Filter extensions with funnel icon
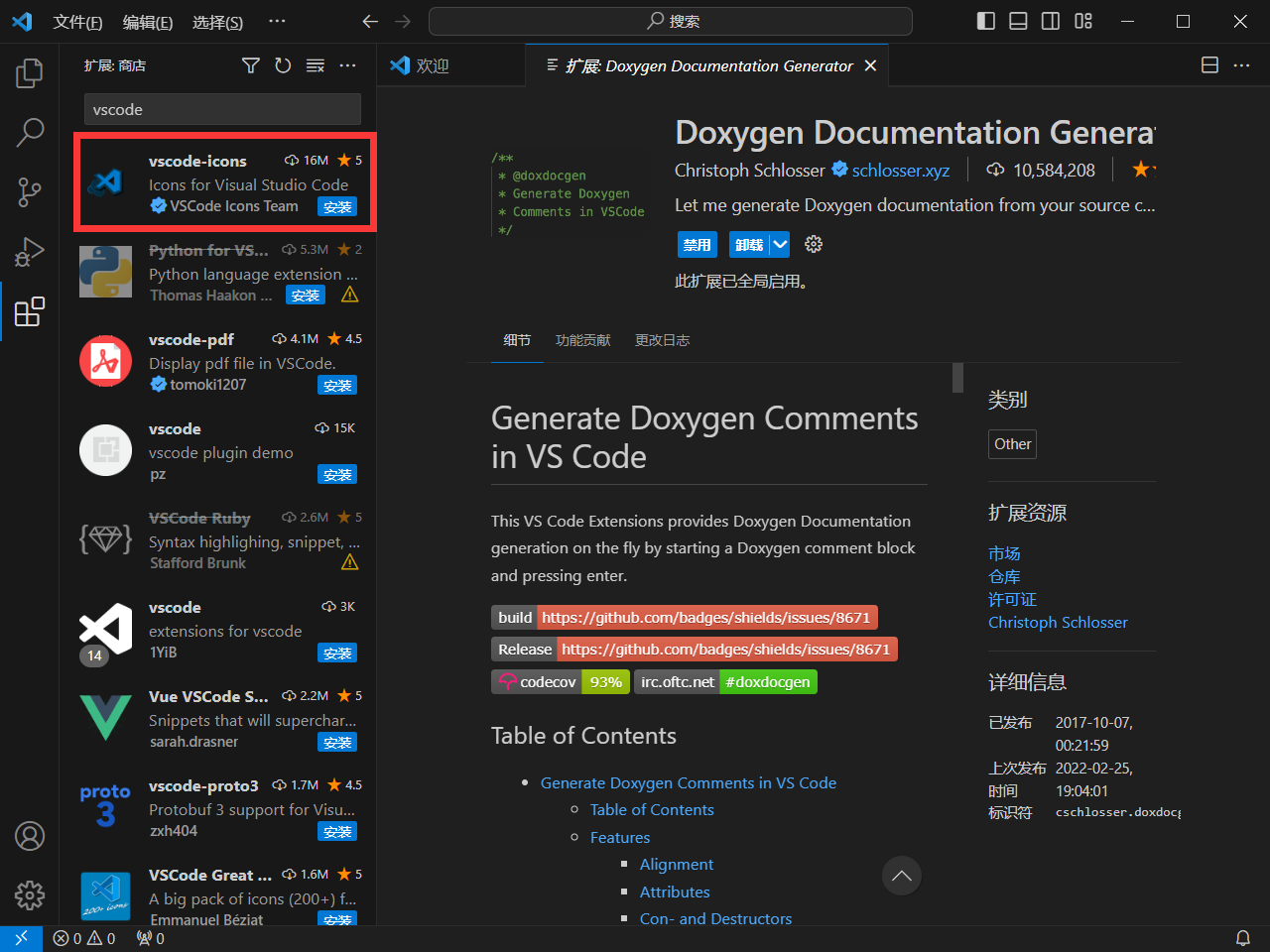Screen dimensions: 1270x952 click(x=251, y=65)
